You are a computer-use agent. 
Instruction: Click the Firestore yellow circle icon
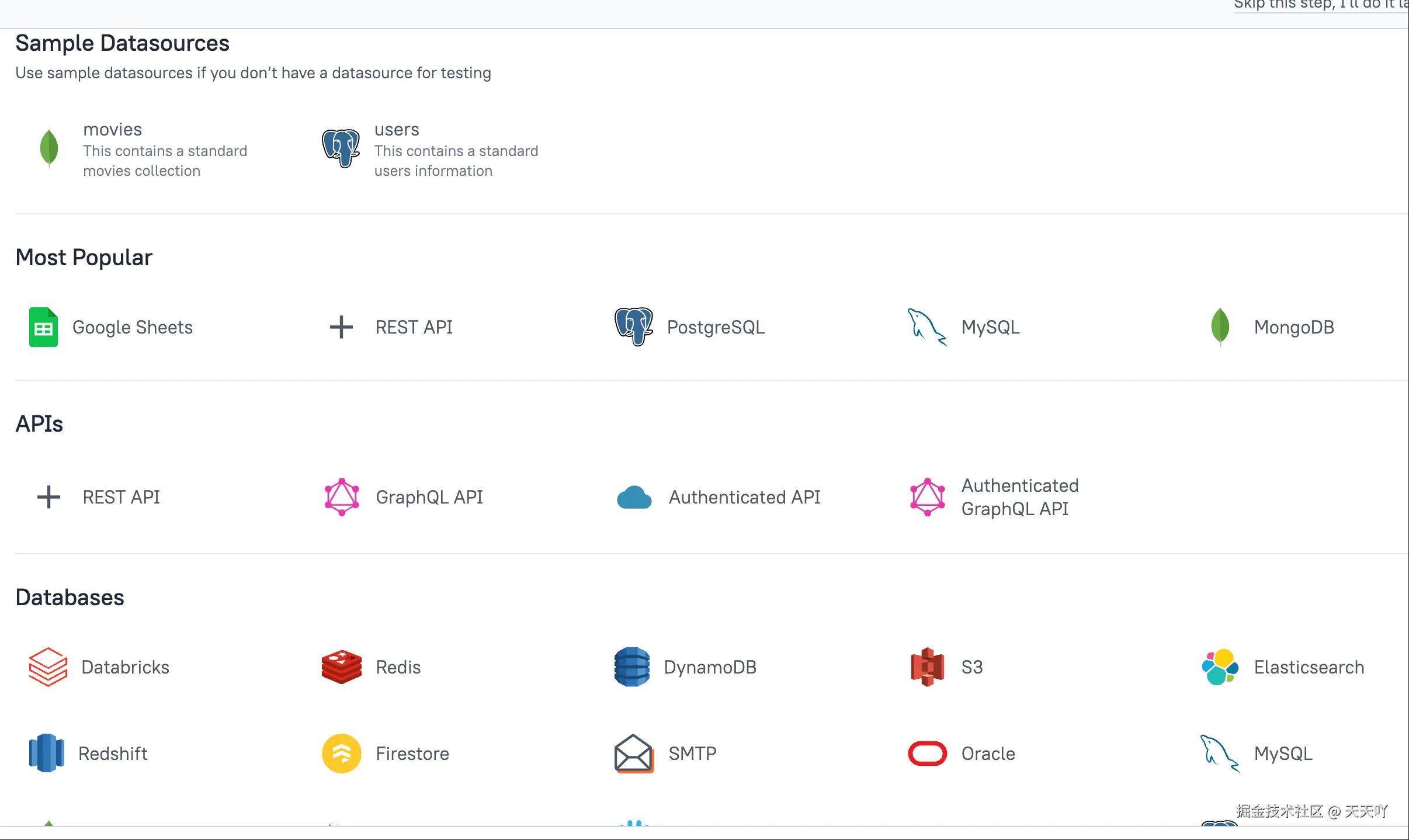(342, 753)
